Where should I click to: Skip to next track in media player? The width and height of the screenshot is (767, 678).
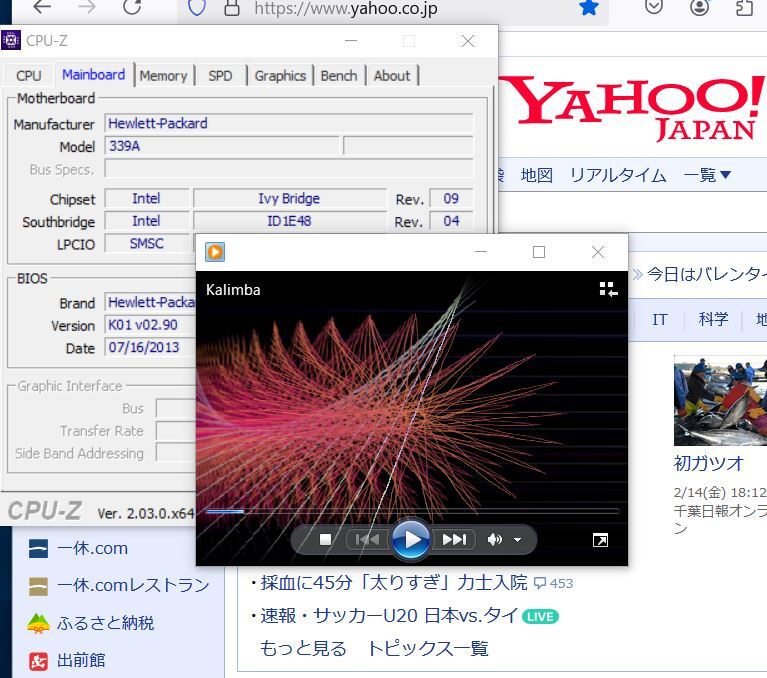tap(454, 539)
